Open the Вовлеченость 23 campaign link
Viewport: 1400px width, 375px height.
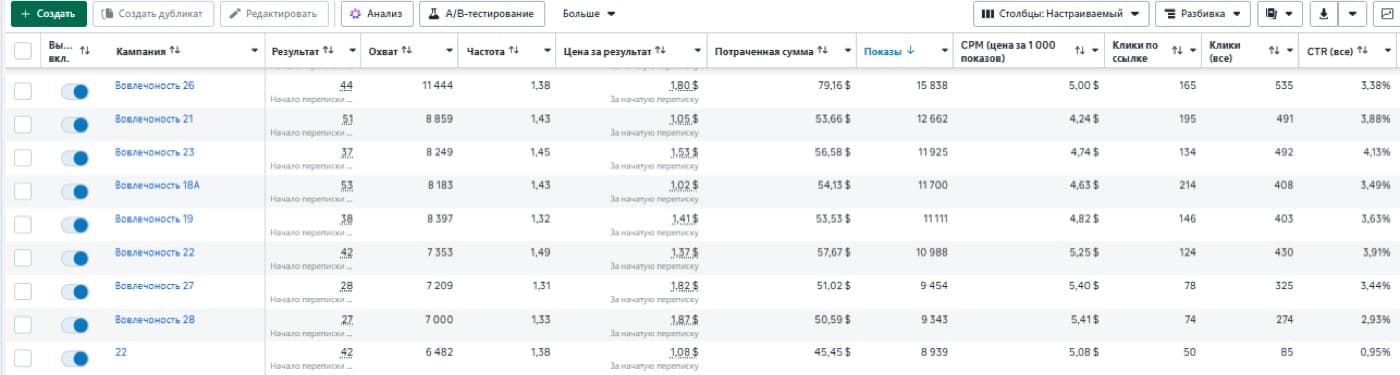tap(154, 152)
